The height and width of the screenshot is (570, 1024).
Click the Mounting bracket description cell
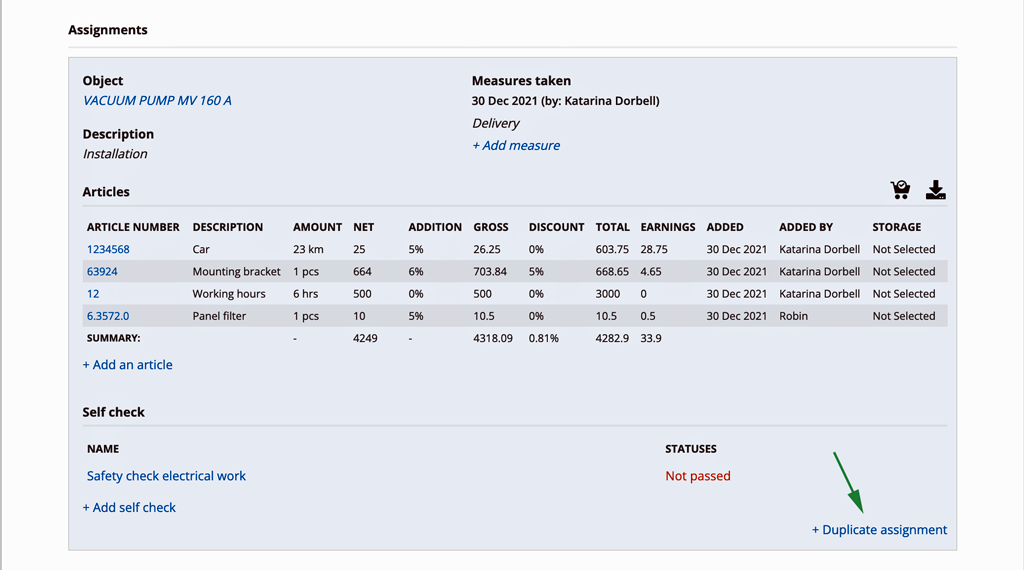pyautogui.click(x=236, y=272)
